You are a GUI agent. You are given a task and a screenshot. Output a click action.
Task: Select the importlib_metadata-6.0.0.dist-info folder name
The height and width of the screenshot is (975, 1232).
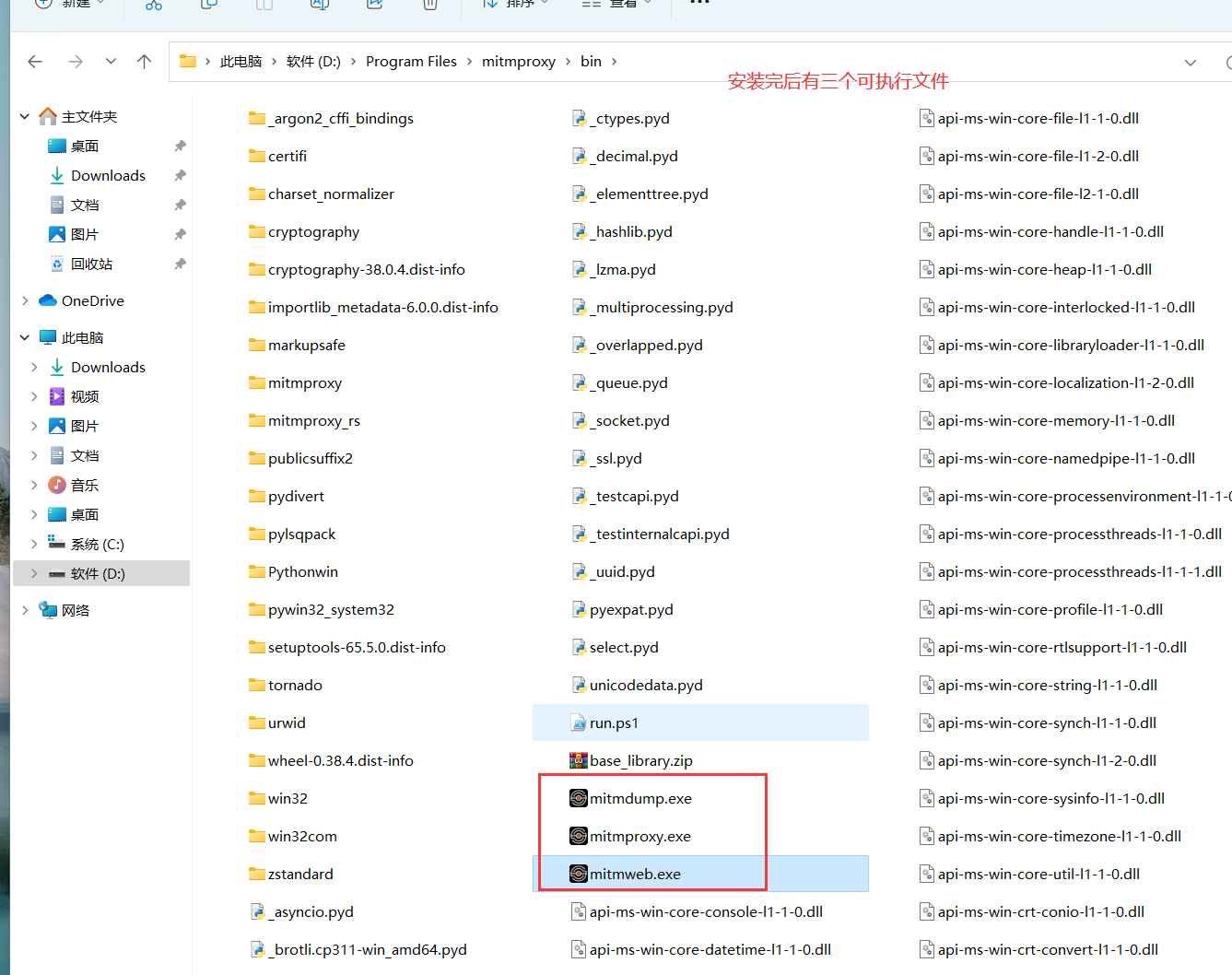(383, 307)
